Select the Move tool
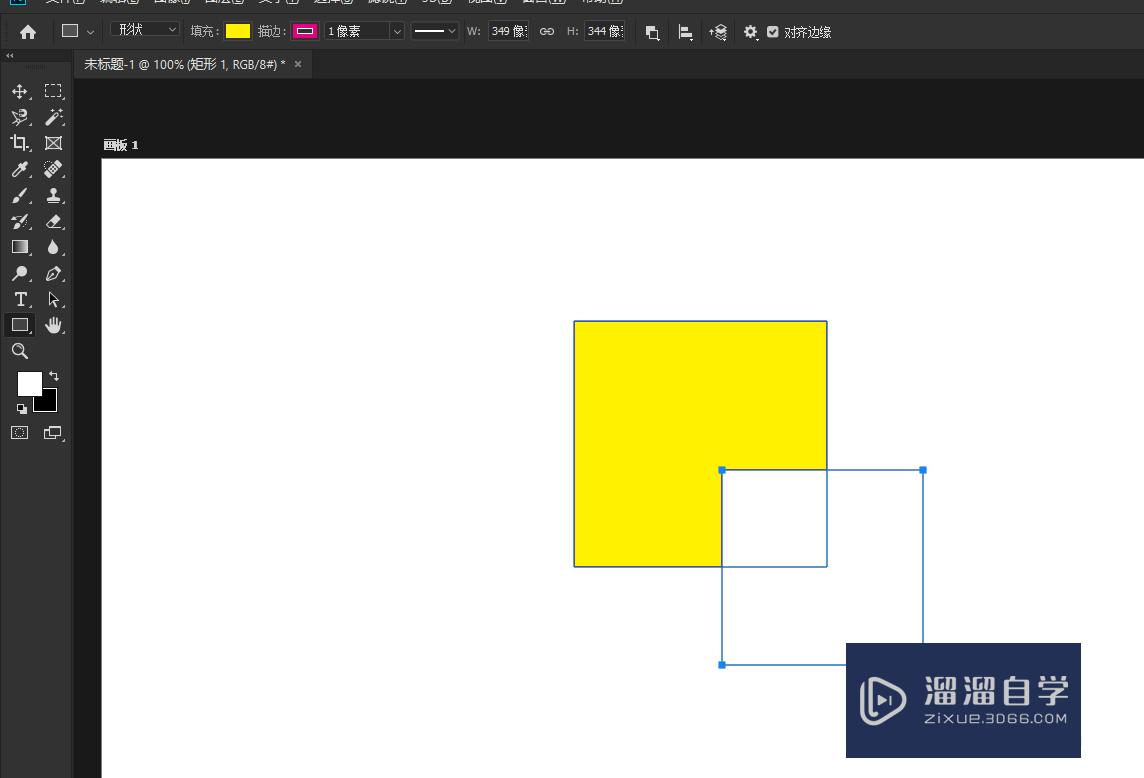Image resolution: width=1144 pixels, height=778 pixels. (x=20, y=91)
